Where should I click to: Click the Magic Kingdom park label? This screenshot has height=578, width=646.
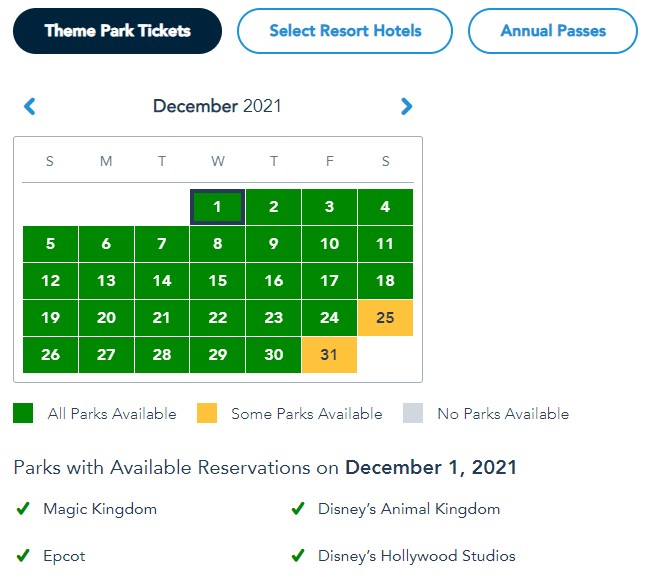coord(100,509)
